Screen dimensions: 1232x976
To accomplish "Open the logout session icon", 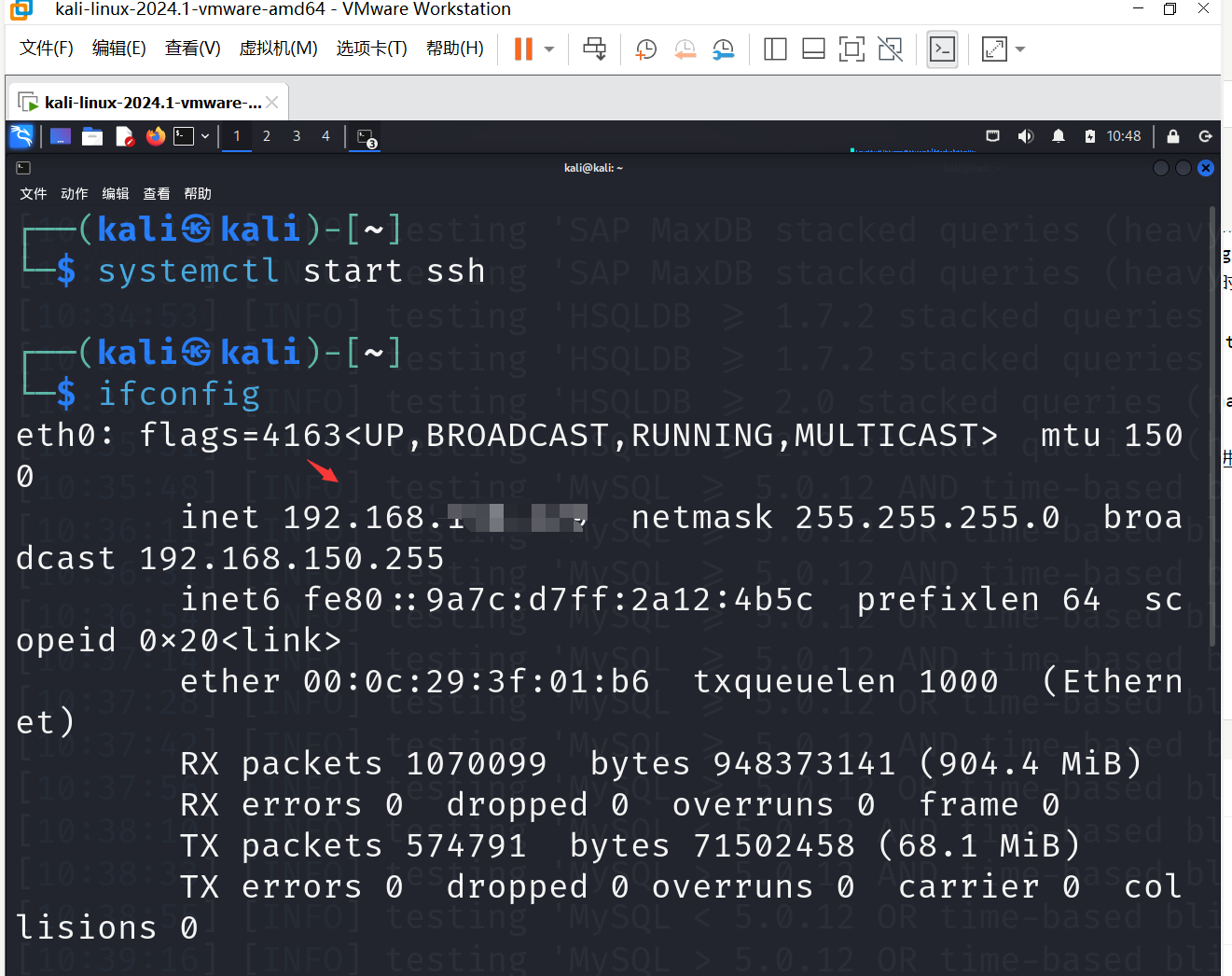I will [1205, 136].
